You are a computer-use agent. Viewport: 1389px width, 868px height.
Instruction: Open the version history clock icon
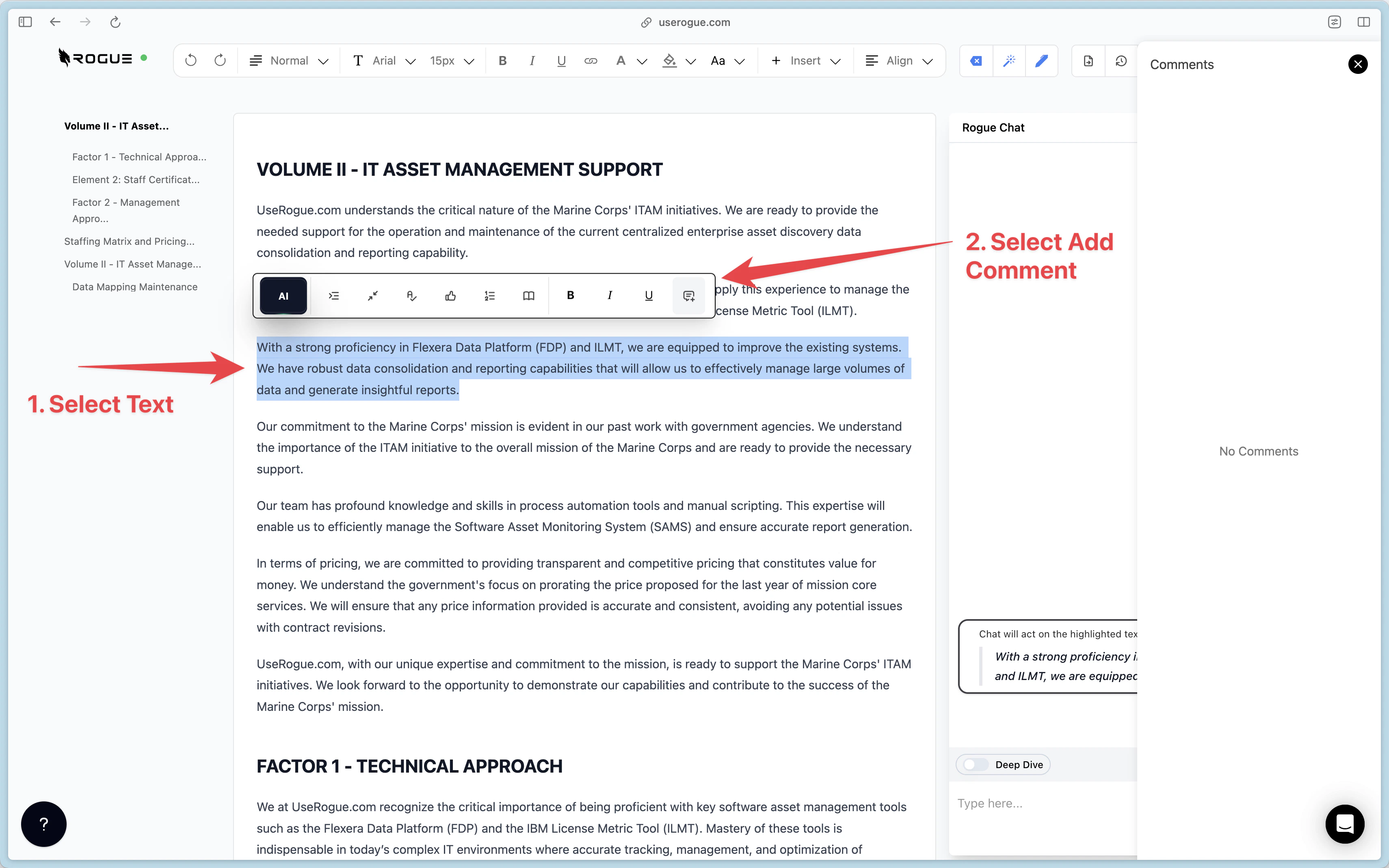(x=1121, y=61)
